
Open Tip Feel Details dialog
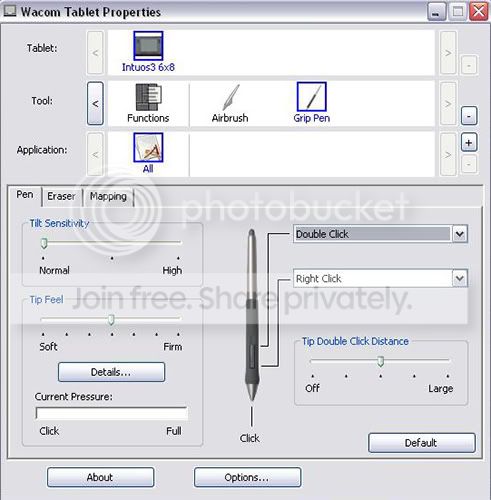(x=111, y=372)
